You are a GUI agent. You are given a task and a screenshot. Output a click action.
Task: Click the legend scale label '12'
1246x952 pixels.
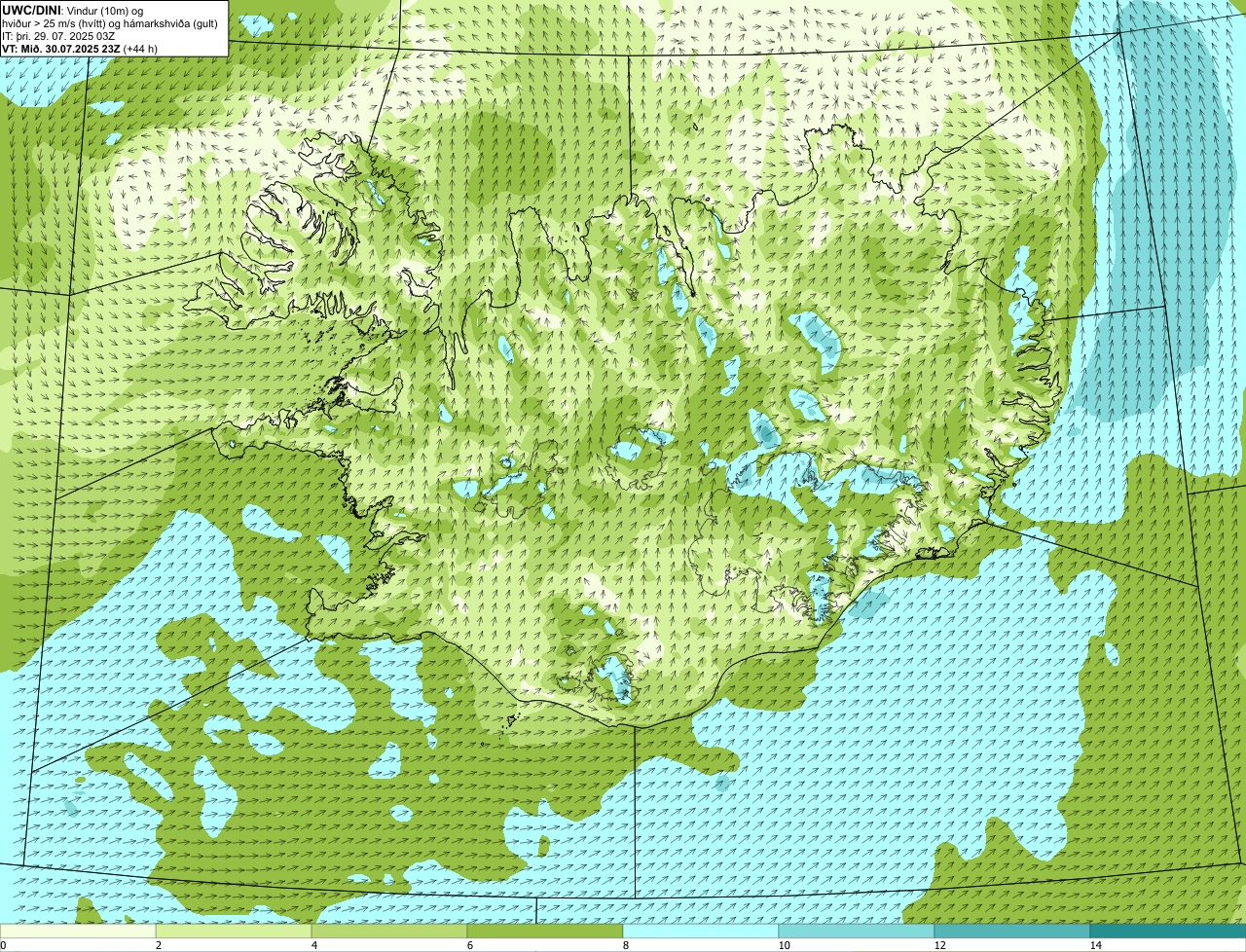[x=939, y=945]
